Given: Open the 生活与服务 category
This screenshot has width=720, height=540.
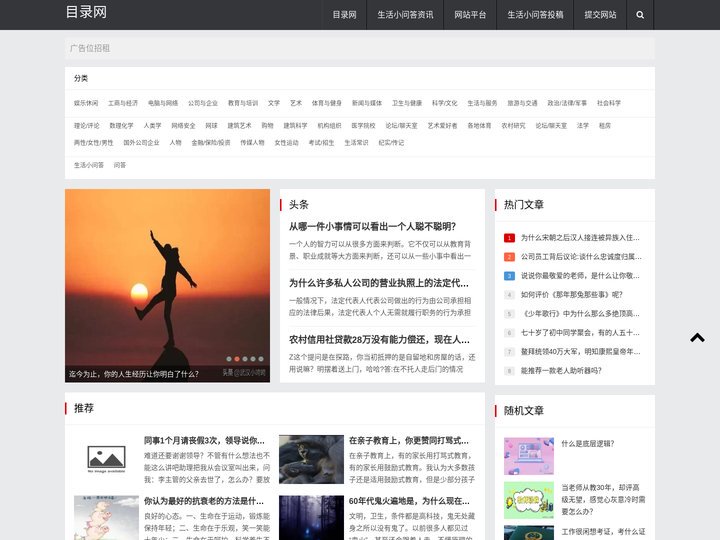Looking at the screenshot, I should pos(482,103).
